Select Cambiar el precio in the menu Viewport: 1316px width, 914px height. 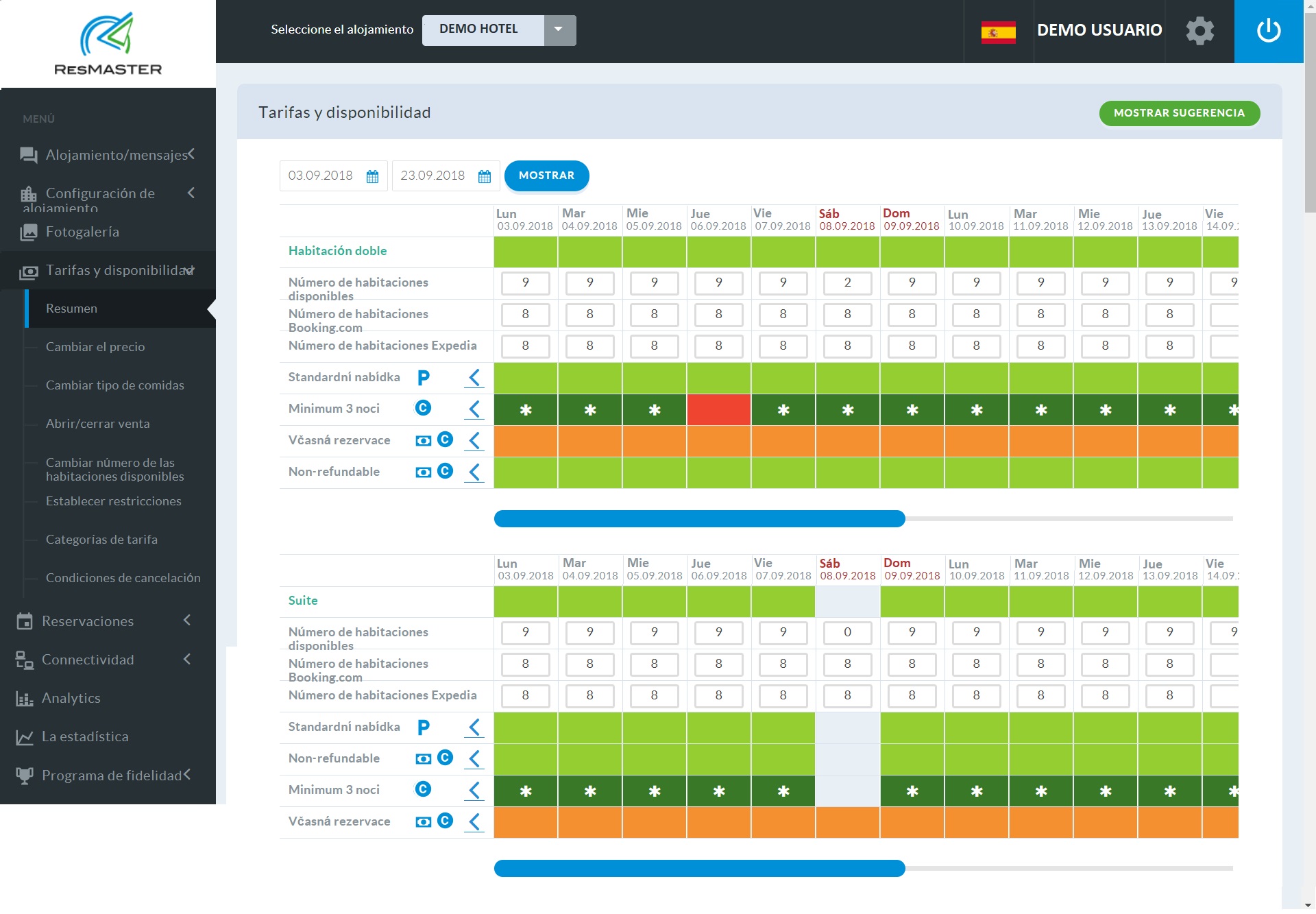click(95, 346)
